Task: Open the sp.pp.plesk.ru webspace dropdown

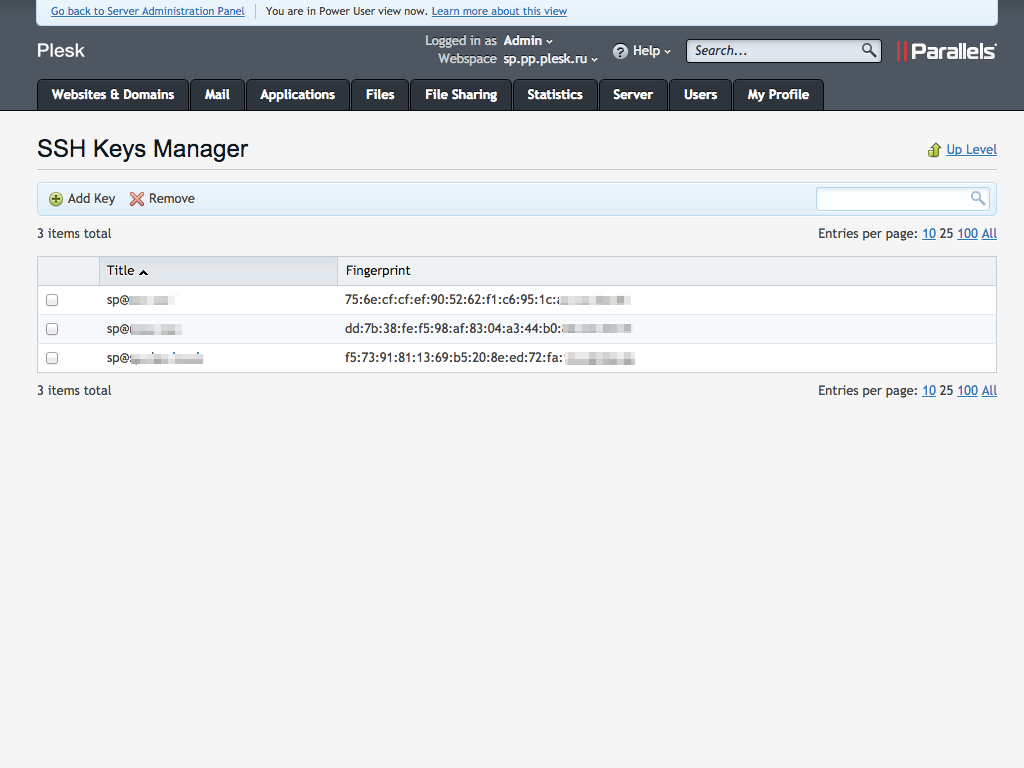Action: point(551,59)
